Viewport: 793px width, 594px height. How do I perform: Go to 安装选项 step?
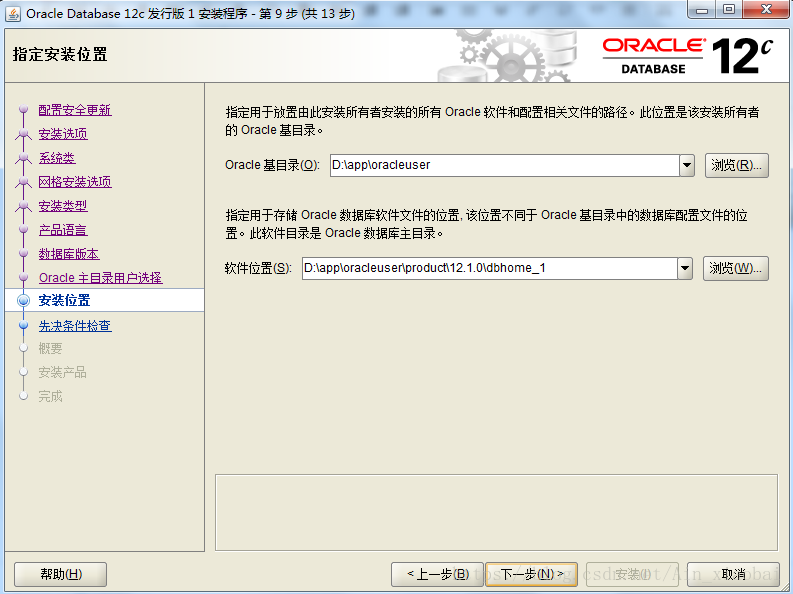coord(63,134)
